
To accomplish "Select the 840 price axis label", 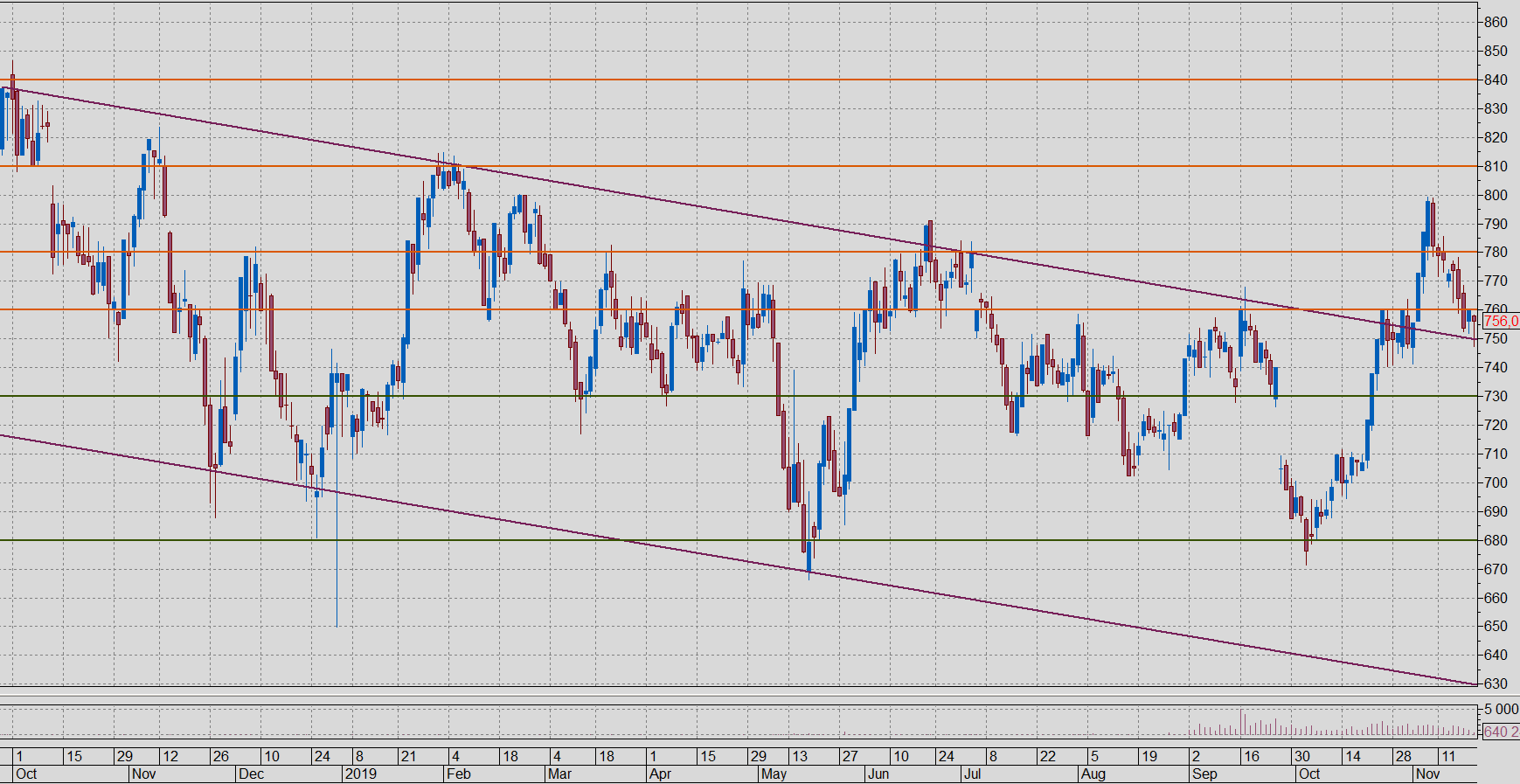I will point(1496,80).
